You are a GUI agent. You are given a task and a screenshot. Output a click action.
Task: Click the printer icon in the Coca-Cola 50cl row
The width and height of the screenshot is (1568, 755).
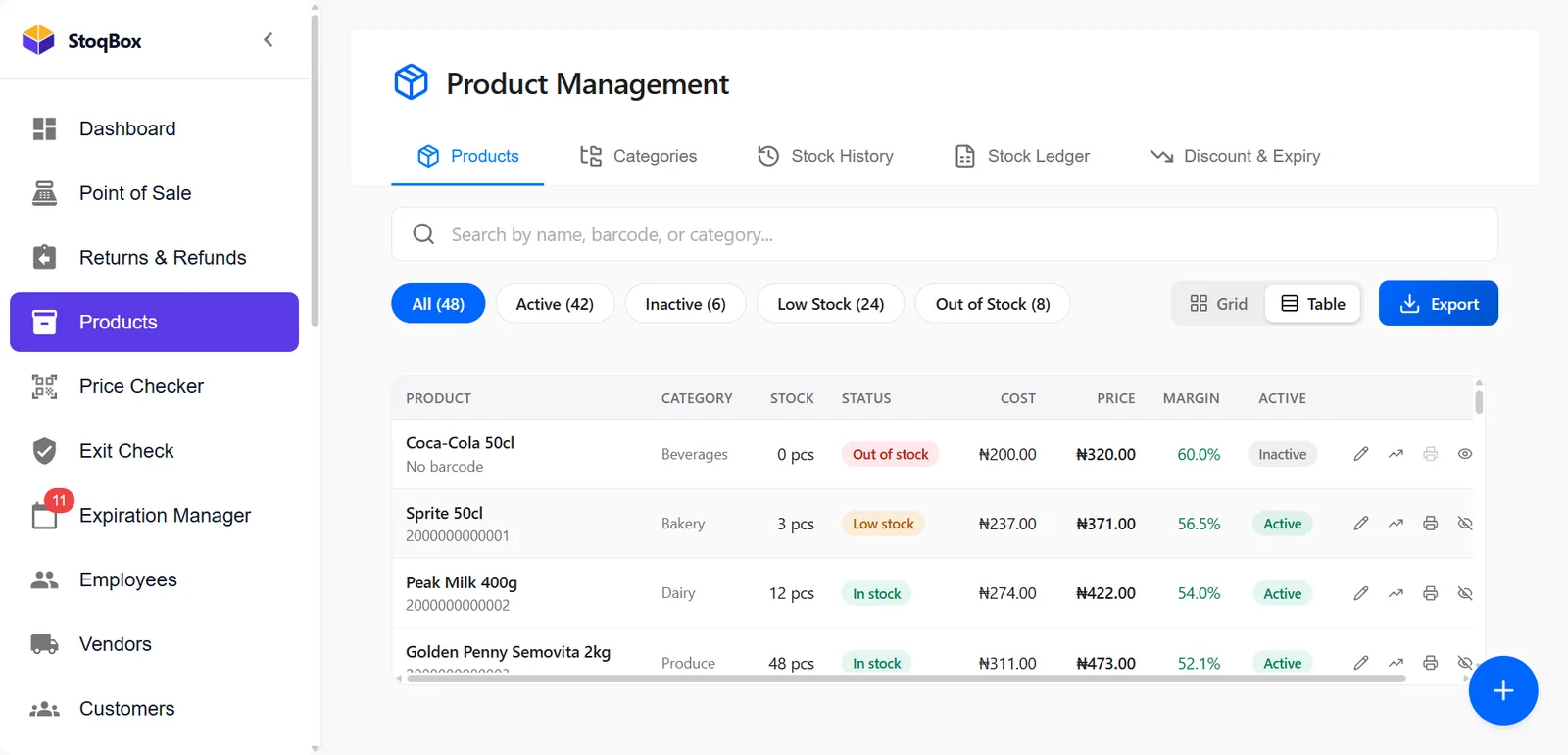coord(1431,454)
